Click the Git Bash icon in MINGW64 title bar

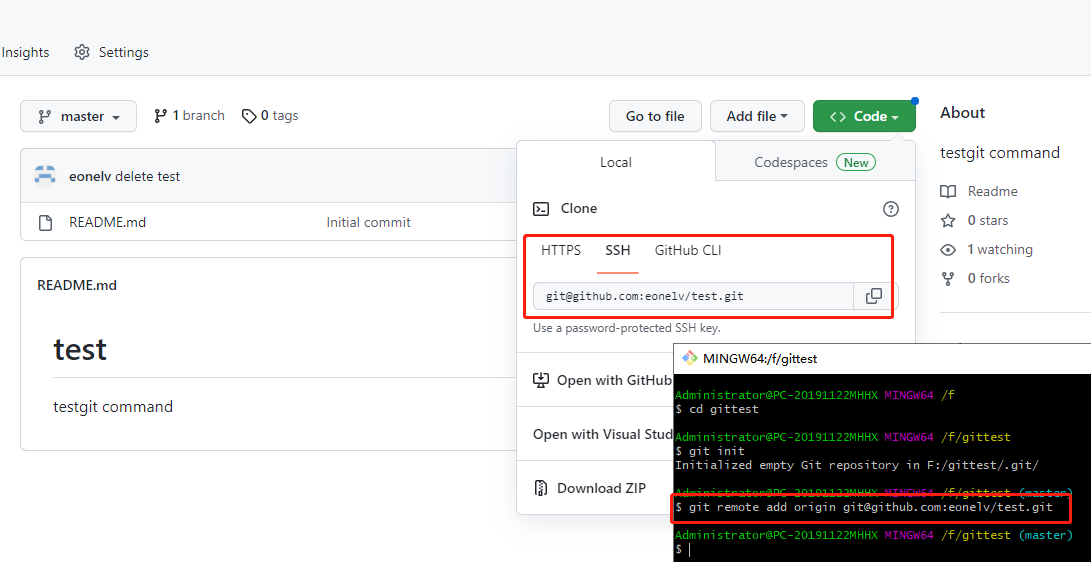click(690, 358)
